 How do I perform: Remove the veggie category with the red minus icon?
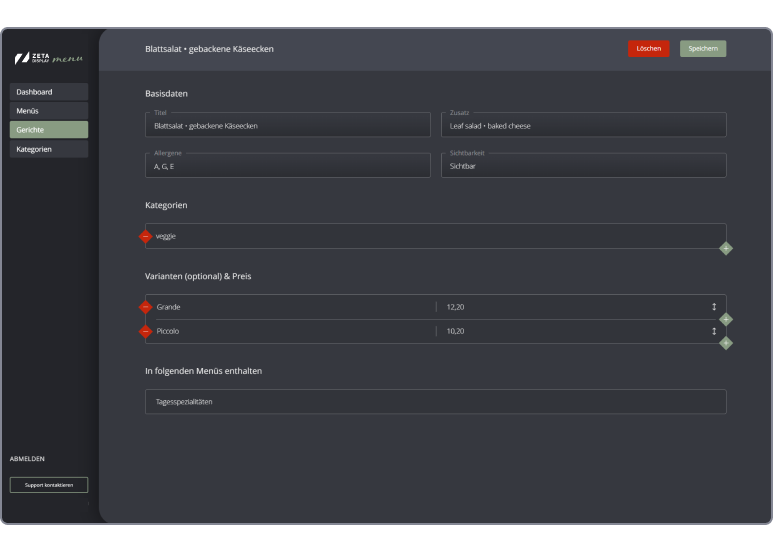click(145, 237)
